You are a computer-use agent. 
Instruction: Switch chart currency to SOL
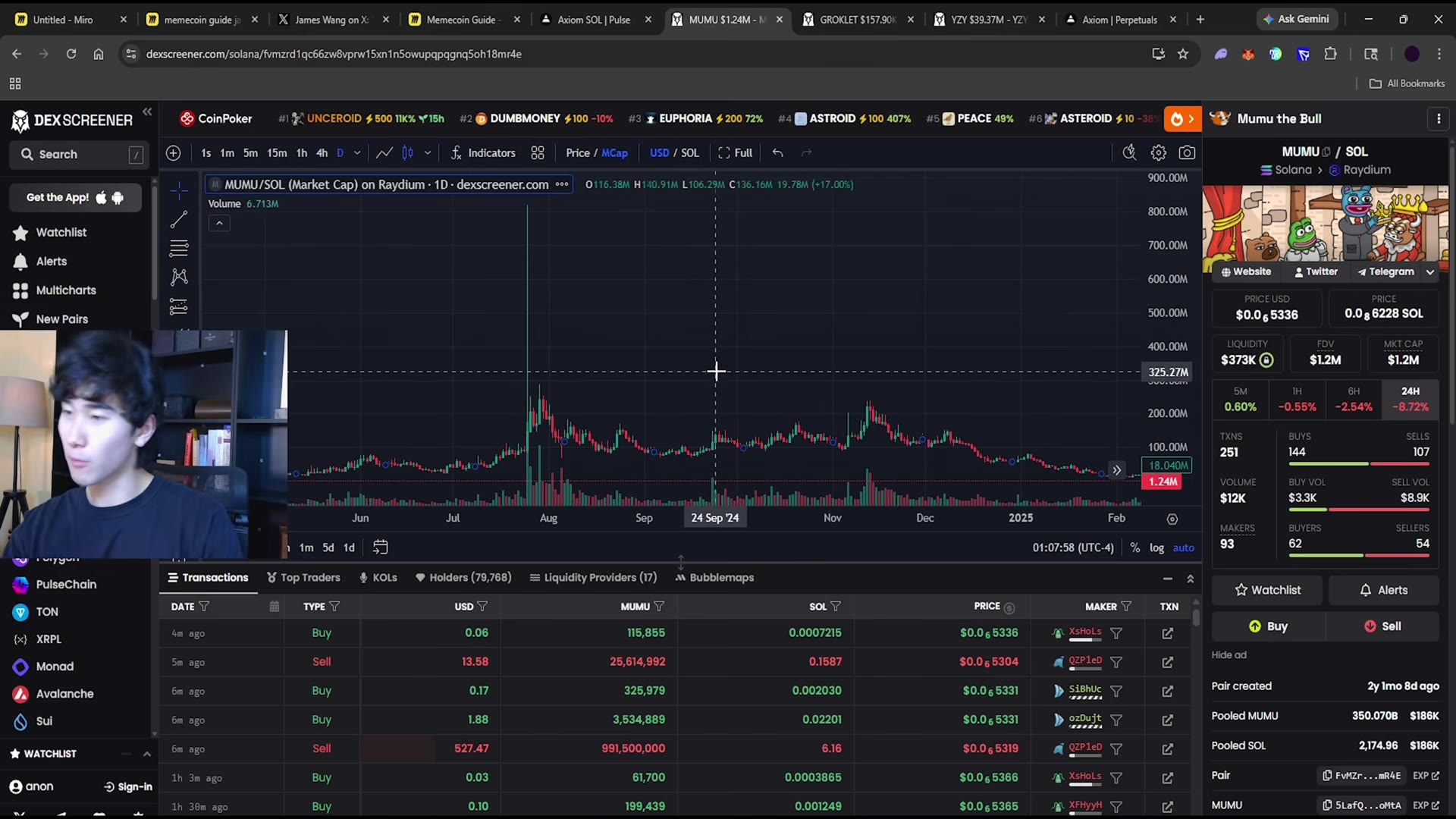[690, 153]
